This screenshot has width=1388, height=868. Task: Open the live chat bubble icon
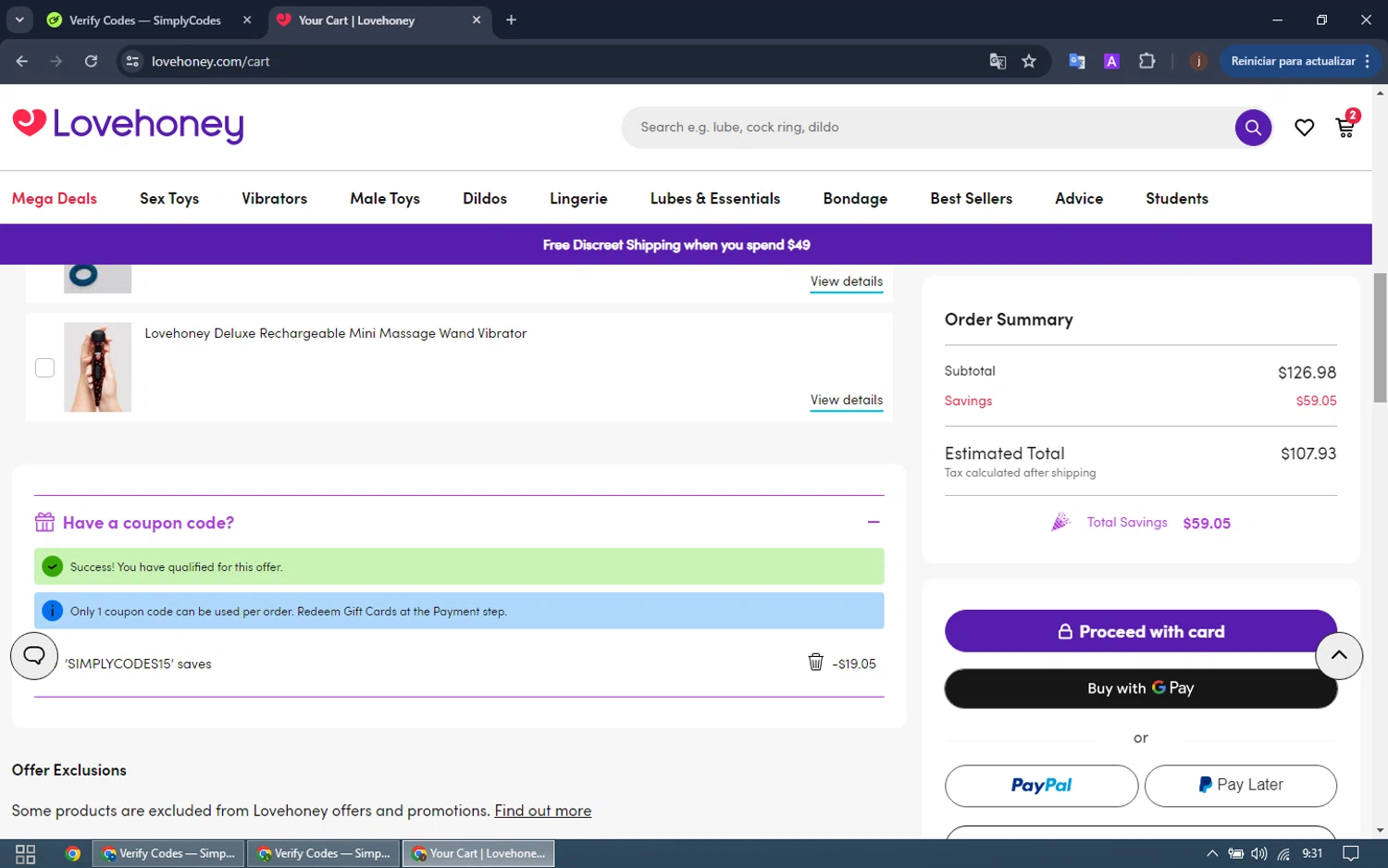(x=34, y=655)
